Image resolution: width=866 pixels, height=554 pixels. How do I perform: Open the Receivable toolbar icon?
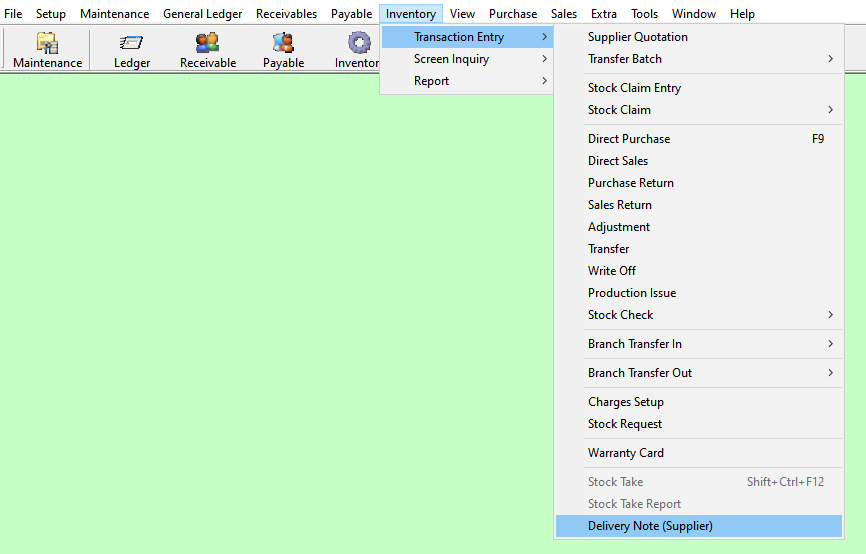pos(208,50)
